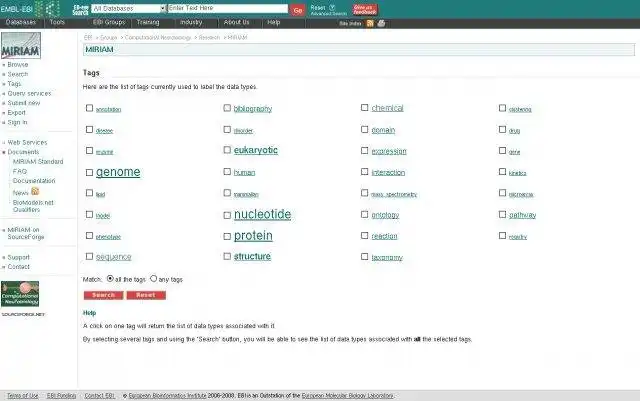Open the Tools menu
This screenshot has width=640, height=401.
pos(57,22)
